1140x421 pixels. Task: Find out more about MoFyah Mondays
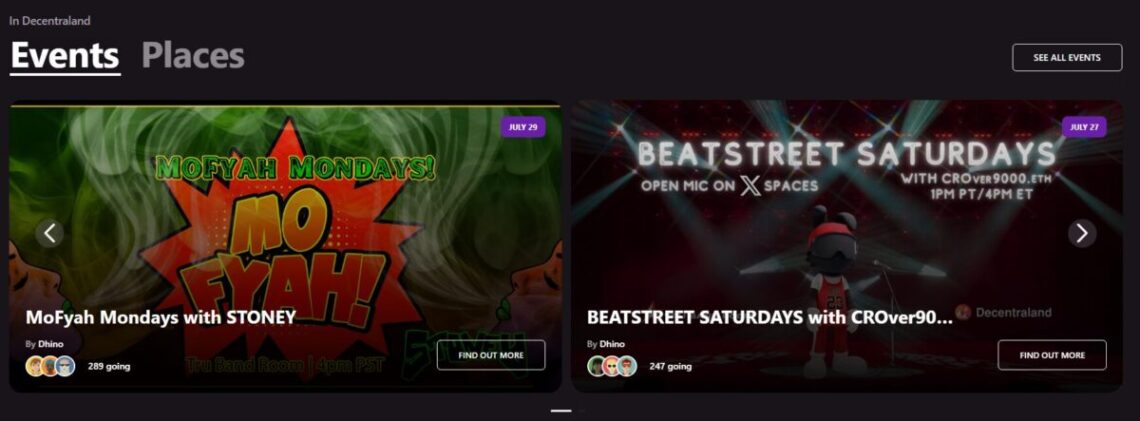tap(491, 355)
